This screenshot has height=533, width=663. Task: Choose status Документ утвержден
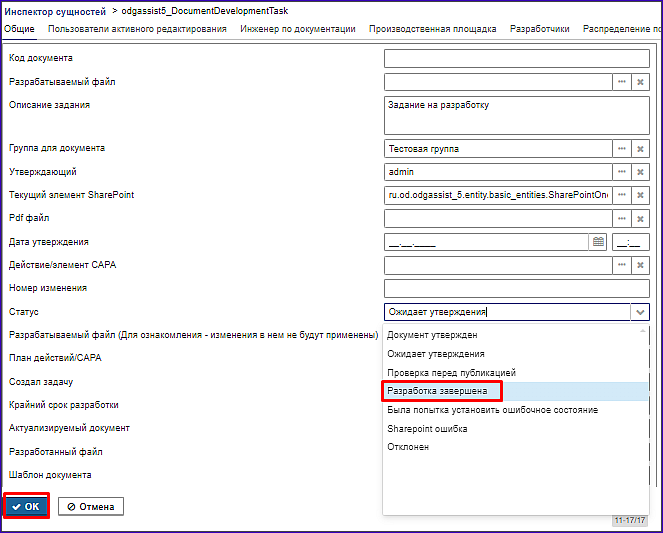coord(515,335)
